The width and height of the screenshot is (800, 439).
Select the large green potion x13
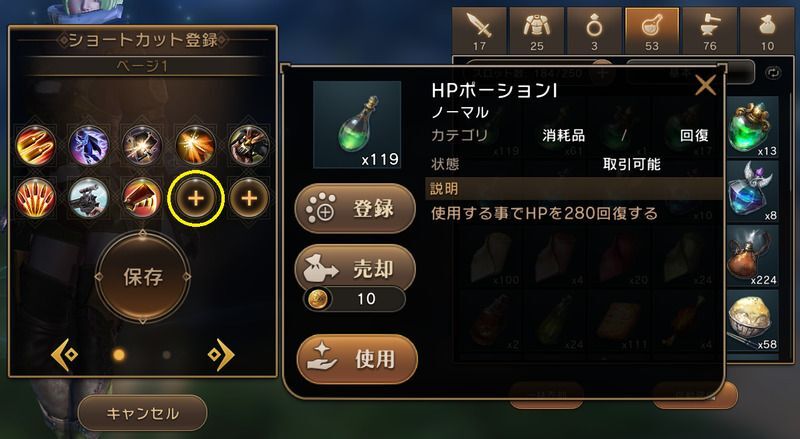pyautogui.click(x=752, y=127)
